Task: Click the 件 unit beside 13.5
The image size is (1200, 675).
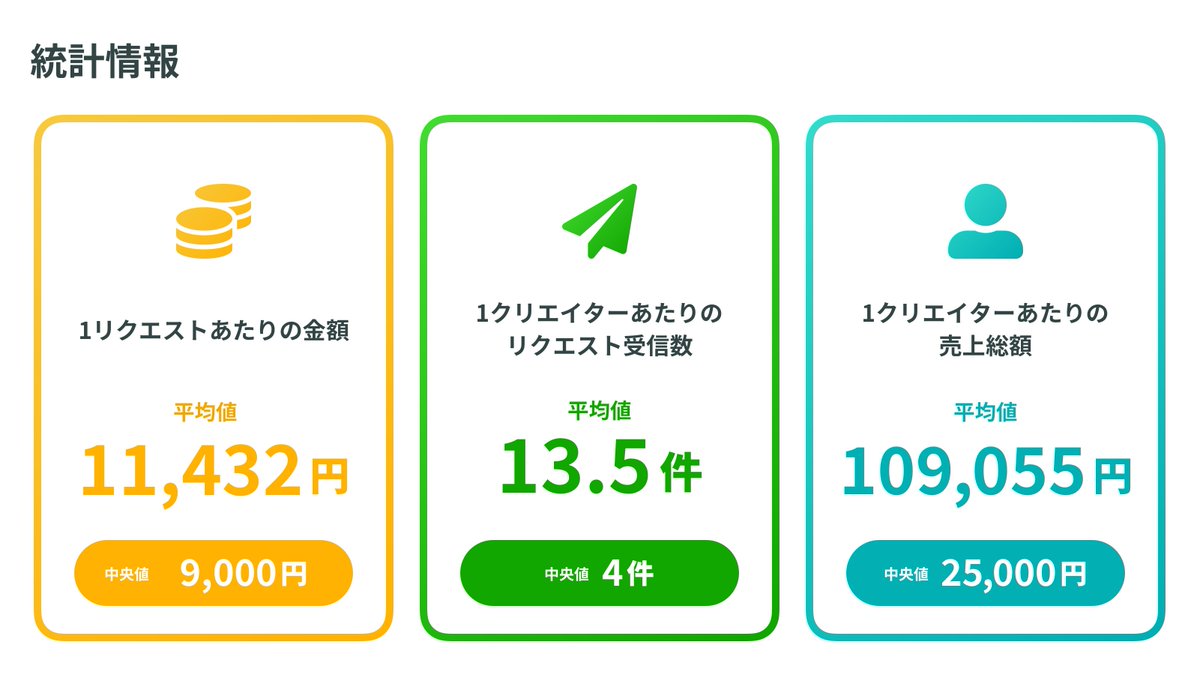Action: (681, 472)
